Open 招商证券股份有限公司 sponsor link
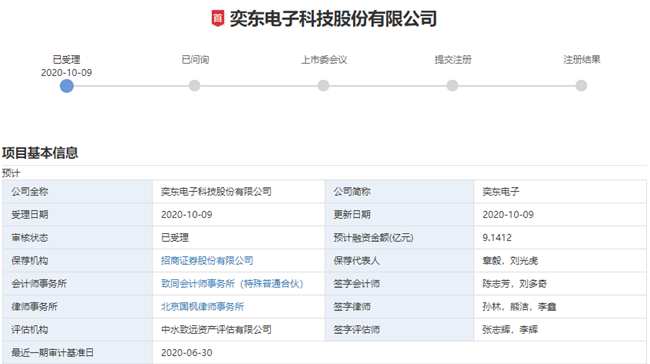Image resolution: width=650 pixels, height=364 pixels. [207, 261]
